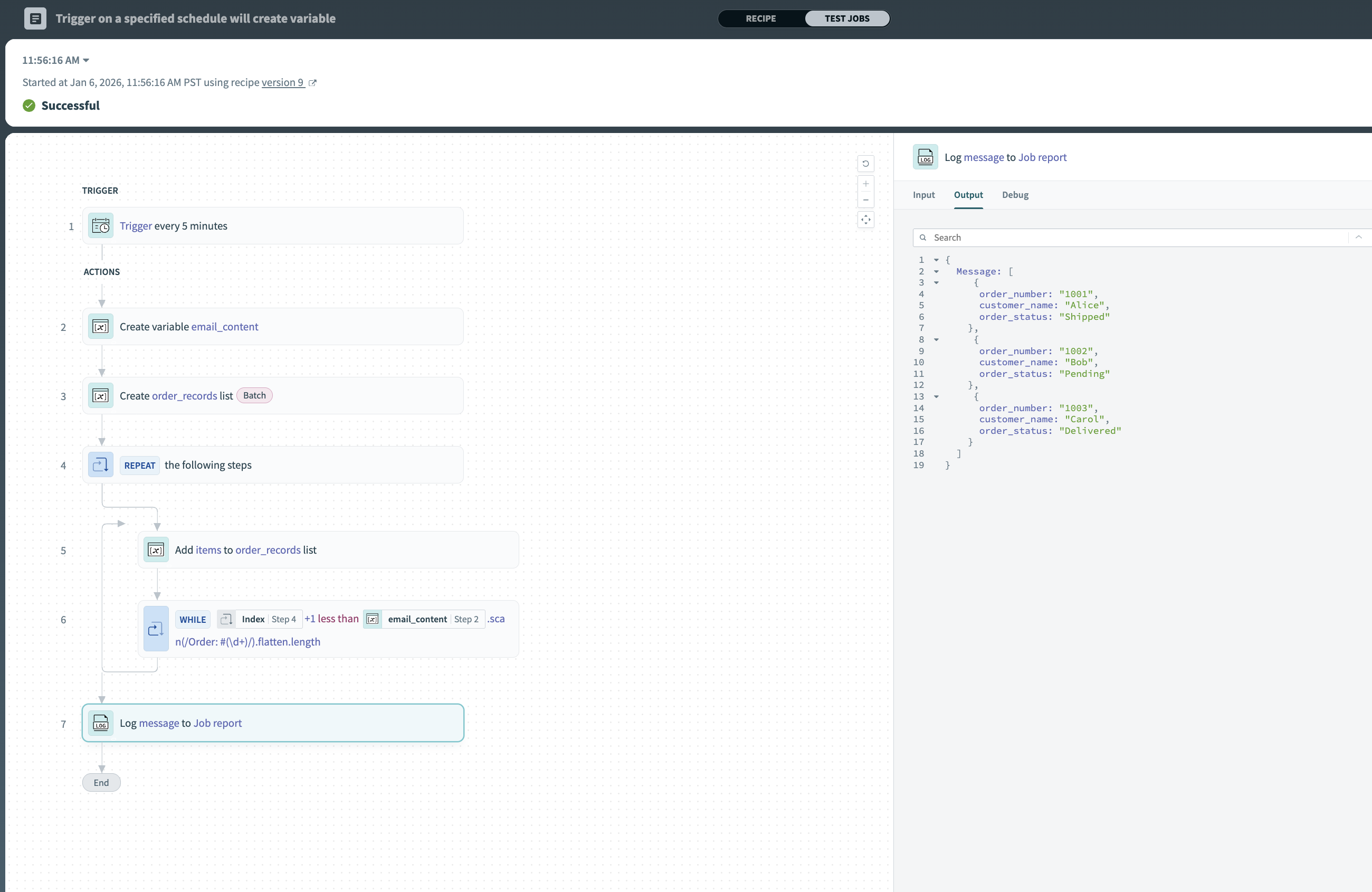The height and width of the screenshot is (892, 1372).
Task: Open the Debug tab
Action: 1015,195
